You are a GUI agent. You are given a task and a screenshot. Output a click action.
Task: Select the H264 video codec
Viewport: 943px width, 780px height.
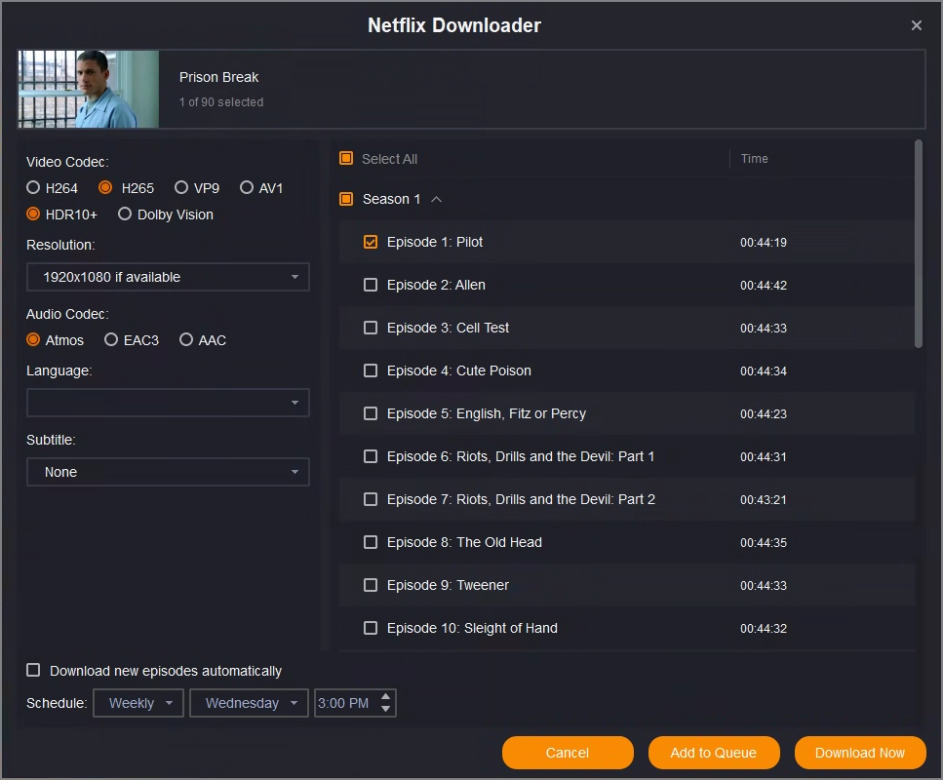coord(34,188)
